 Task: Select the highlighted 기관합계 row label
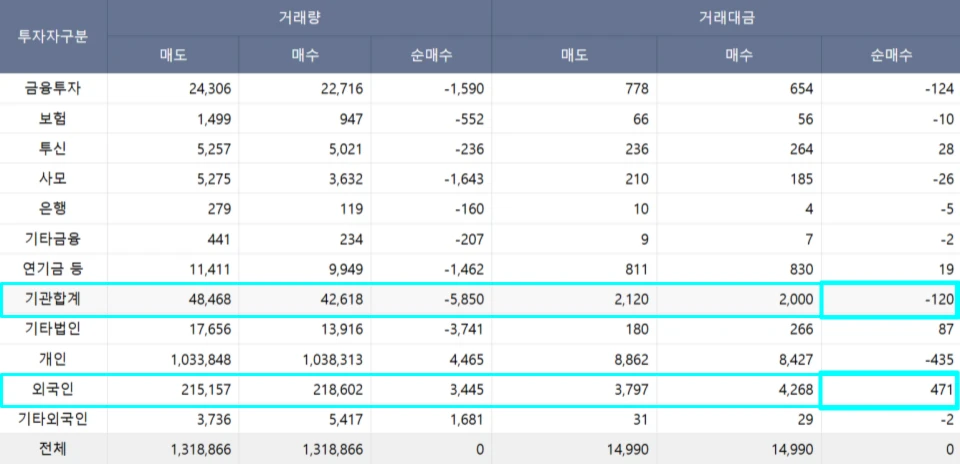[x=53, y=299]
